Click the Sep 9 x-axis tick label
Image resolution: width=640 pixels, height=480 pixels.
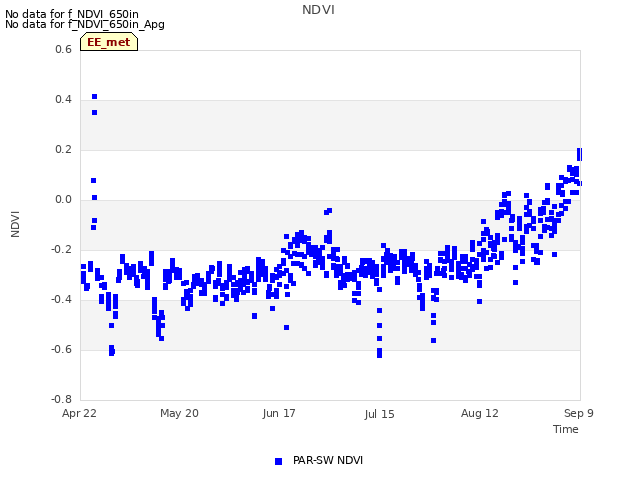tap(579, 413)
